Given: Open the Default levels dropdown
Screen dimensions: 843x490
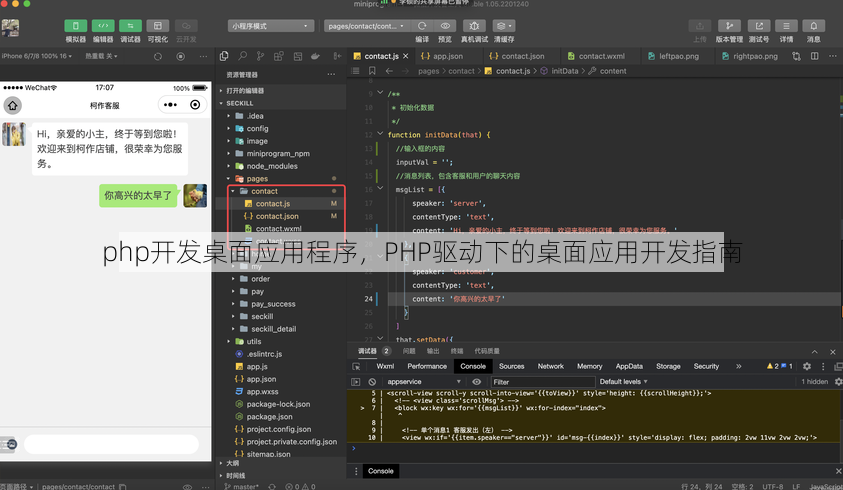Looking at the screenshot, I should point(623,382).
